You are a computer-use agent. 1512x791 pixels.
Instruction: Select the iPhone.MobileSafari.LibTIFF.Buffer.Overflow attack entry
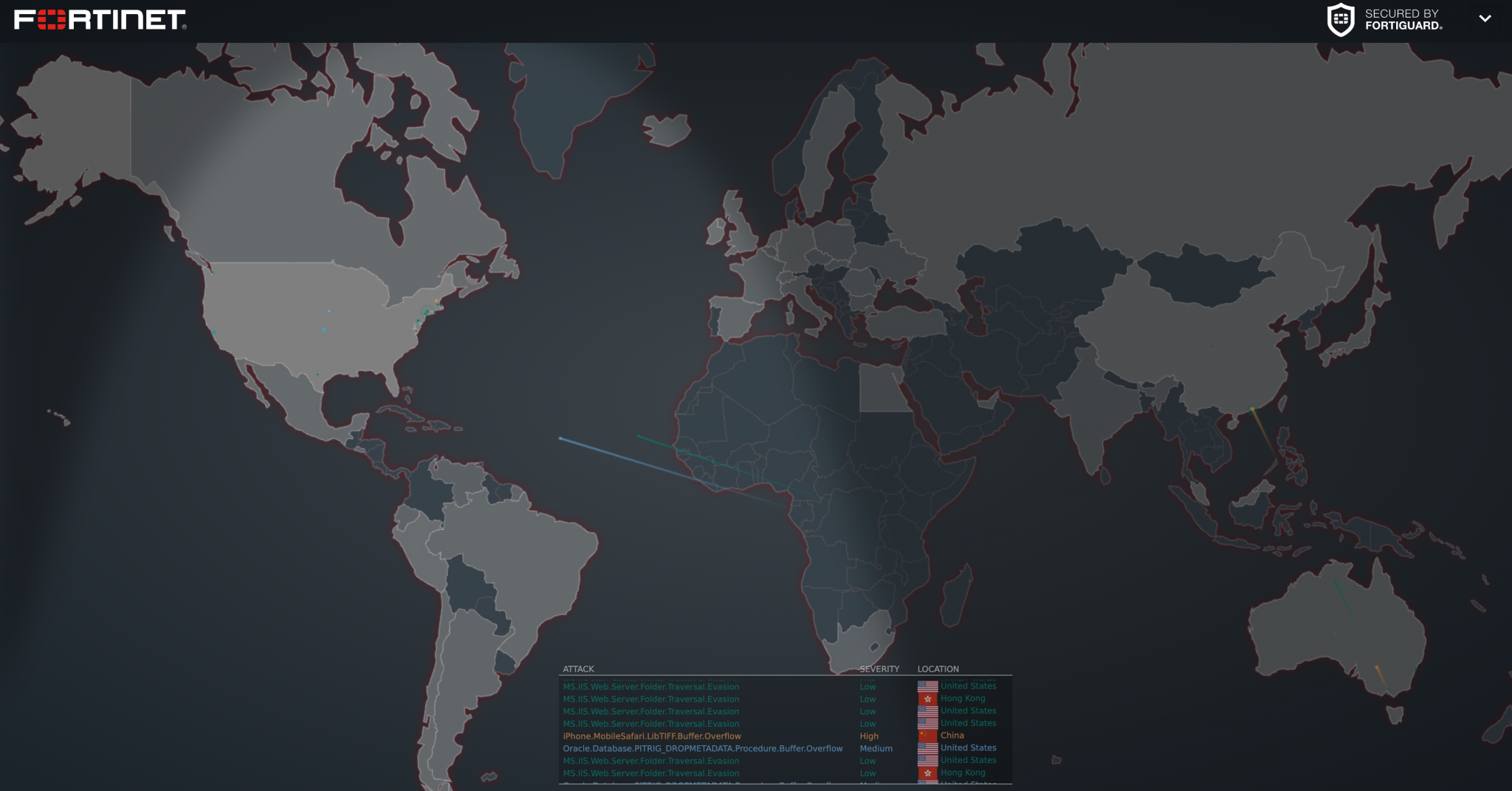[652, 736]
